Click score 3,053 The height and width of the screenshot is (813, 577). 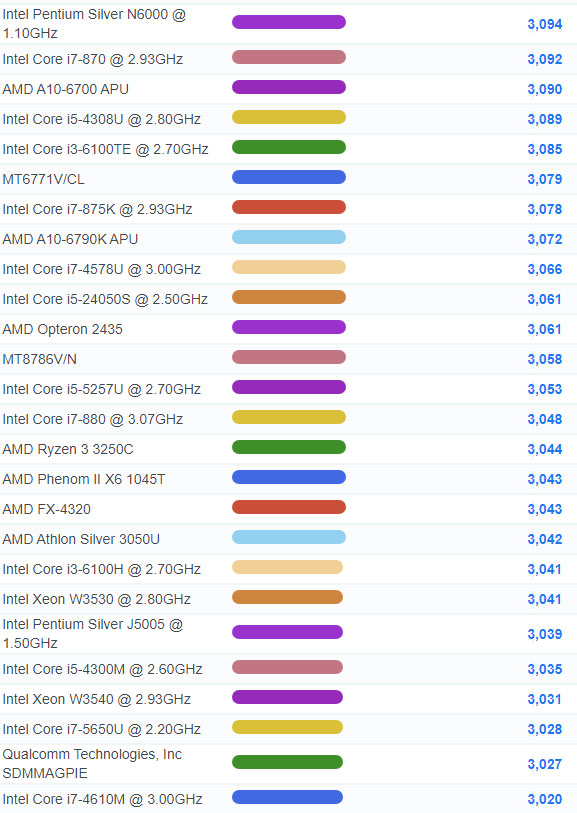click(x=545, y=389)
